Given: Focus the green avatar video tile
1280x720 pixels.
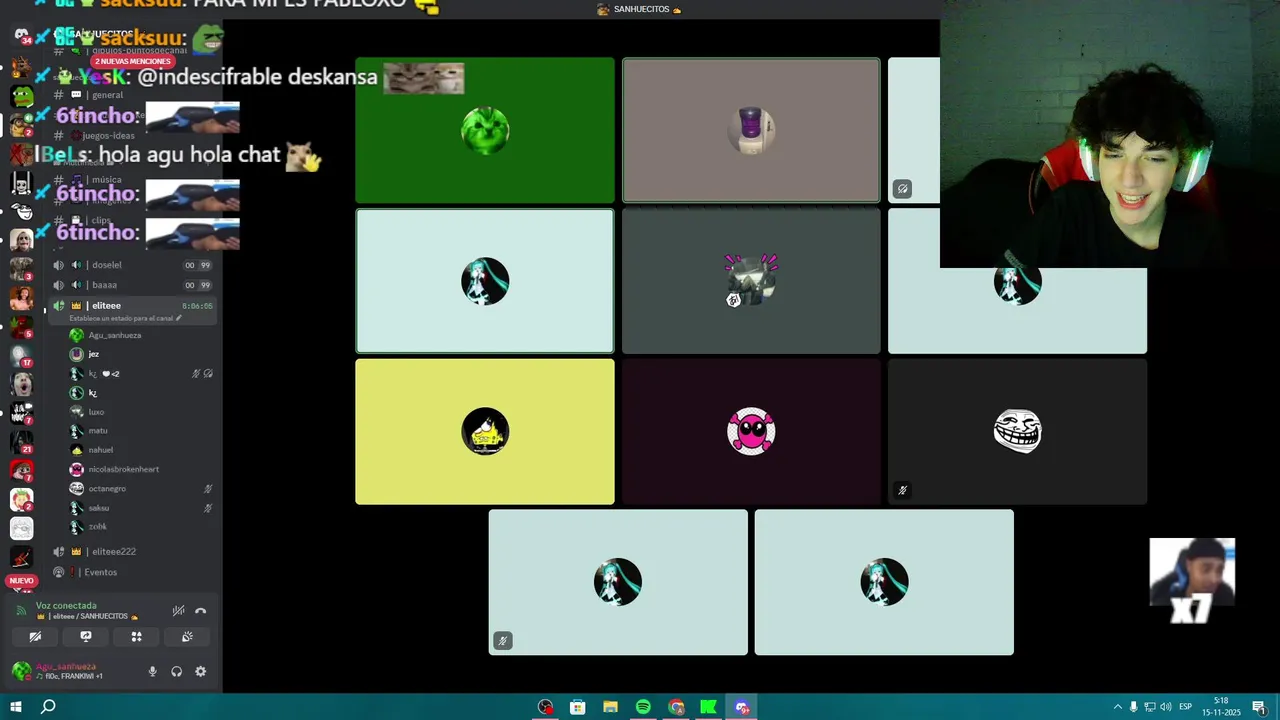Looking at the screenshot, I should click(485, 130).
